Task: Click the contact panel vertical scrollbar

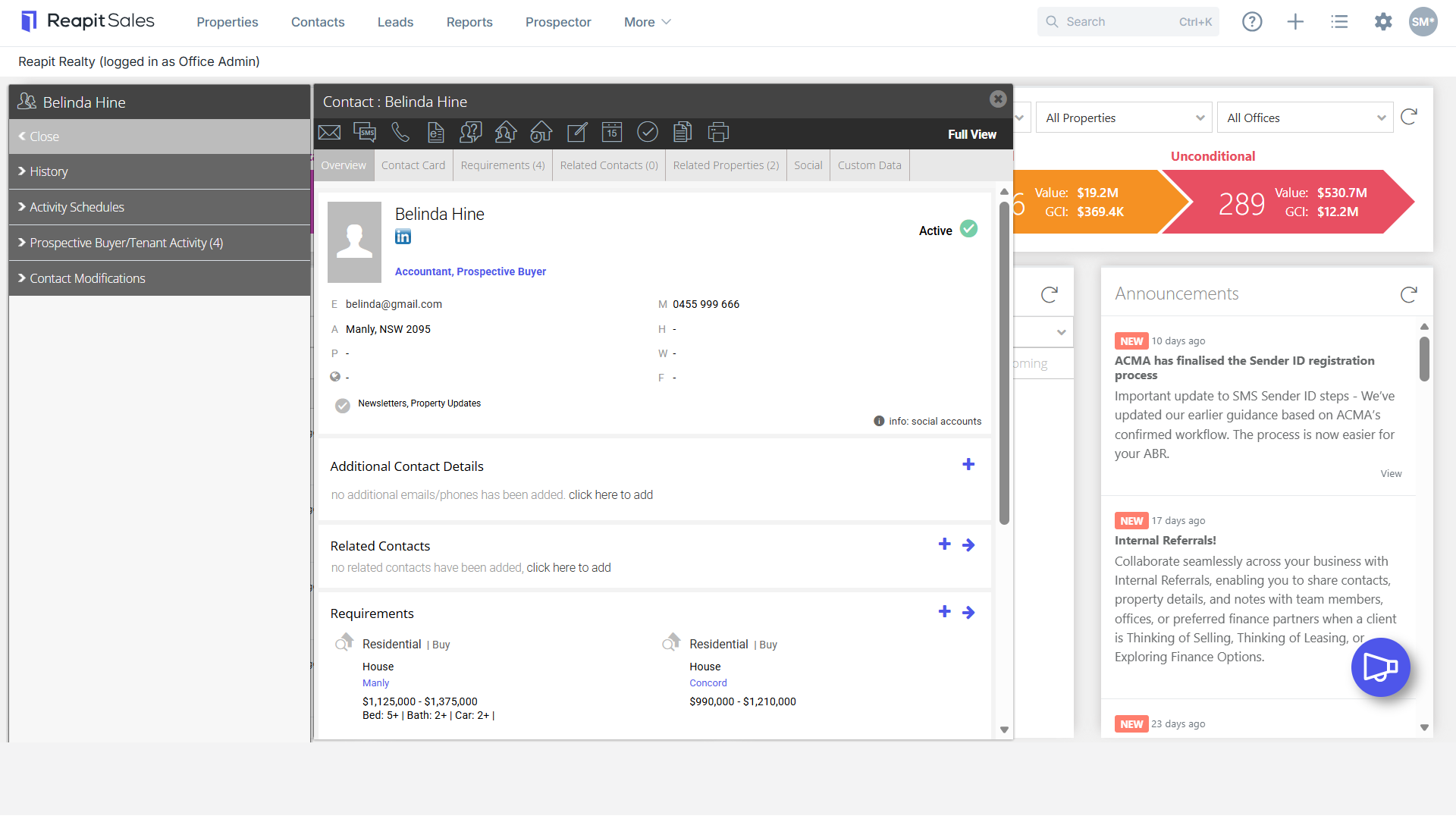Action: pos(1004,364)
